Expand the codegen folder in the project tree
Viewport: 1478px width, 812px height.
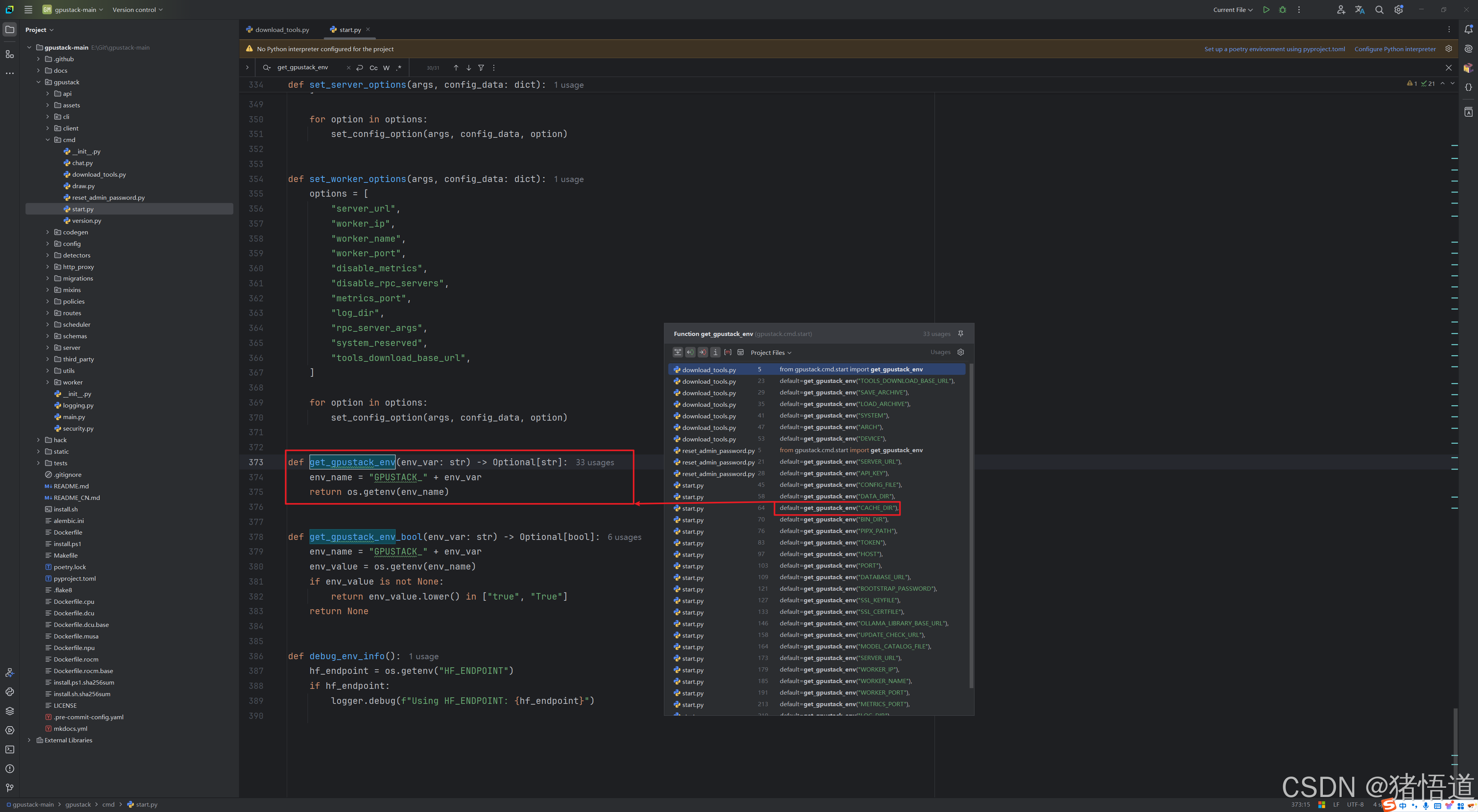(48, 232)
